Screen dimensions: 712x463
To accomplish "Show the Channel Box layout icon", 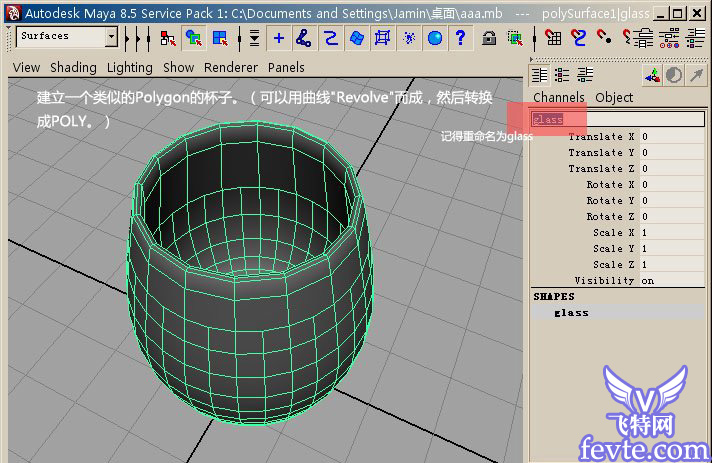I will coord(539,75).
